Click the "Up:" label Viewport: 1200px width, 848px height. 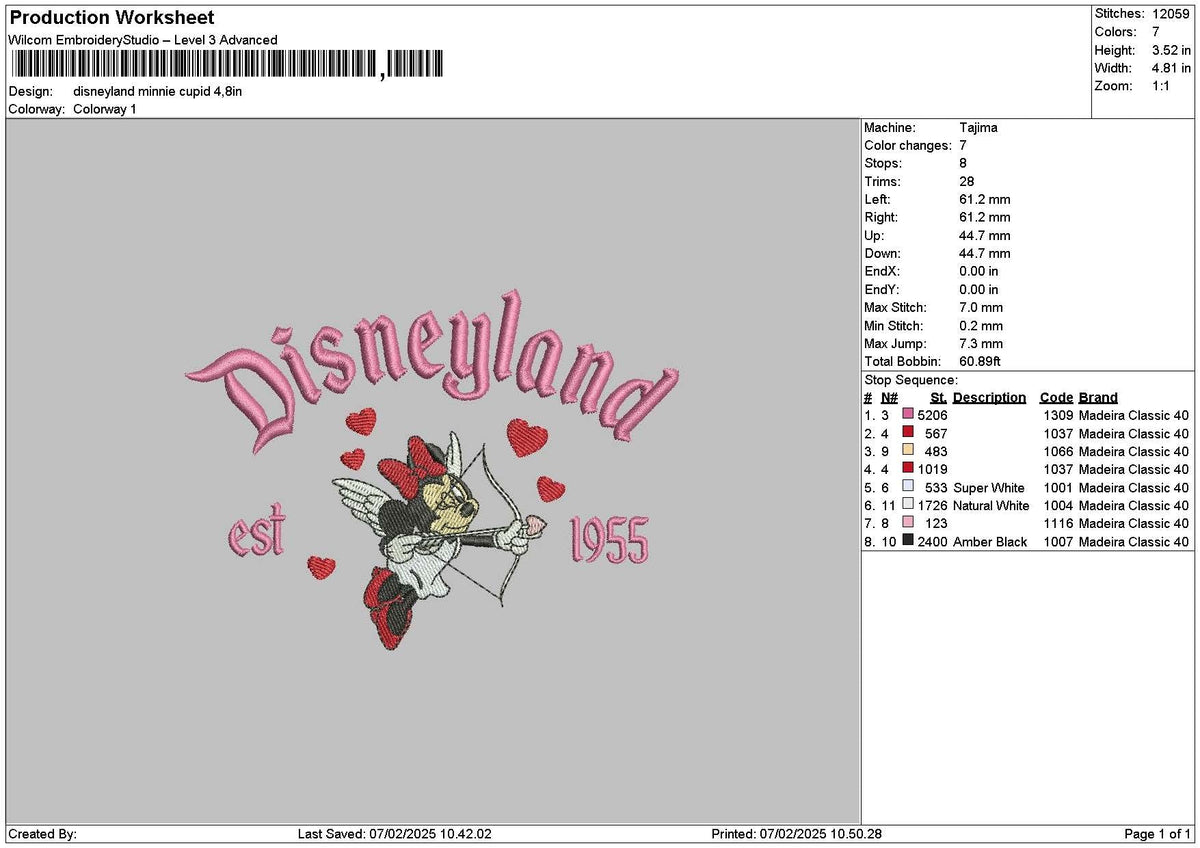[x=875, y=236]
